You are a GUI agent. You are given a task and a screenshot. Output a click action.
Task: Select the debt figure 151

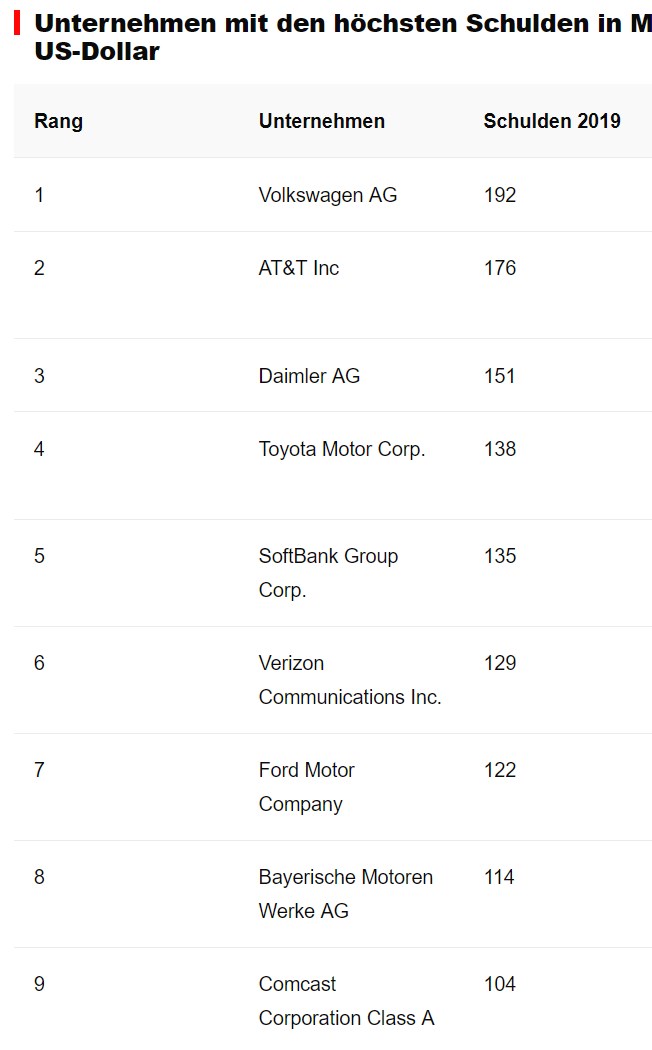click(499, 376)
